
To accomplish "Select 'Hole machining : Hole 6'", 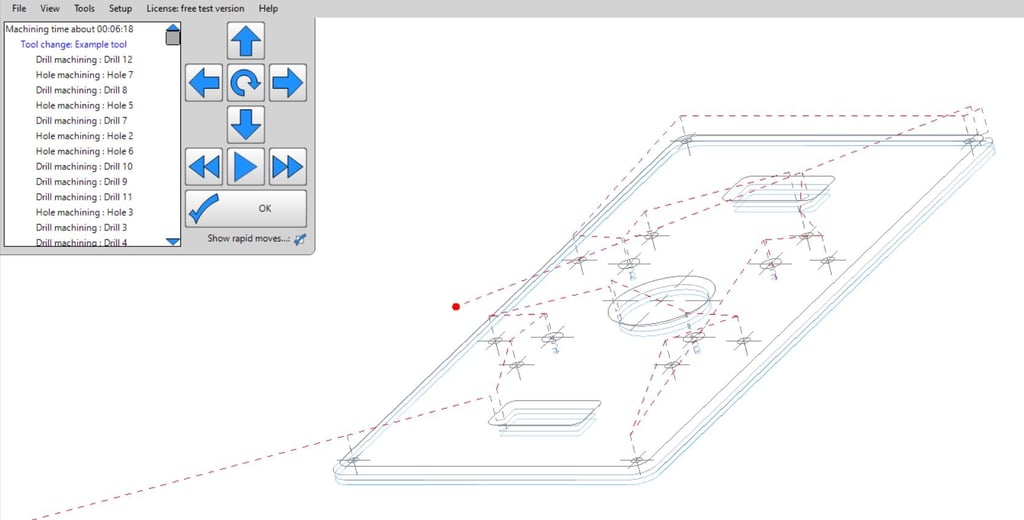I will coord(84,151).
